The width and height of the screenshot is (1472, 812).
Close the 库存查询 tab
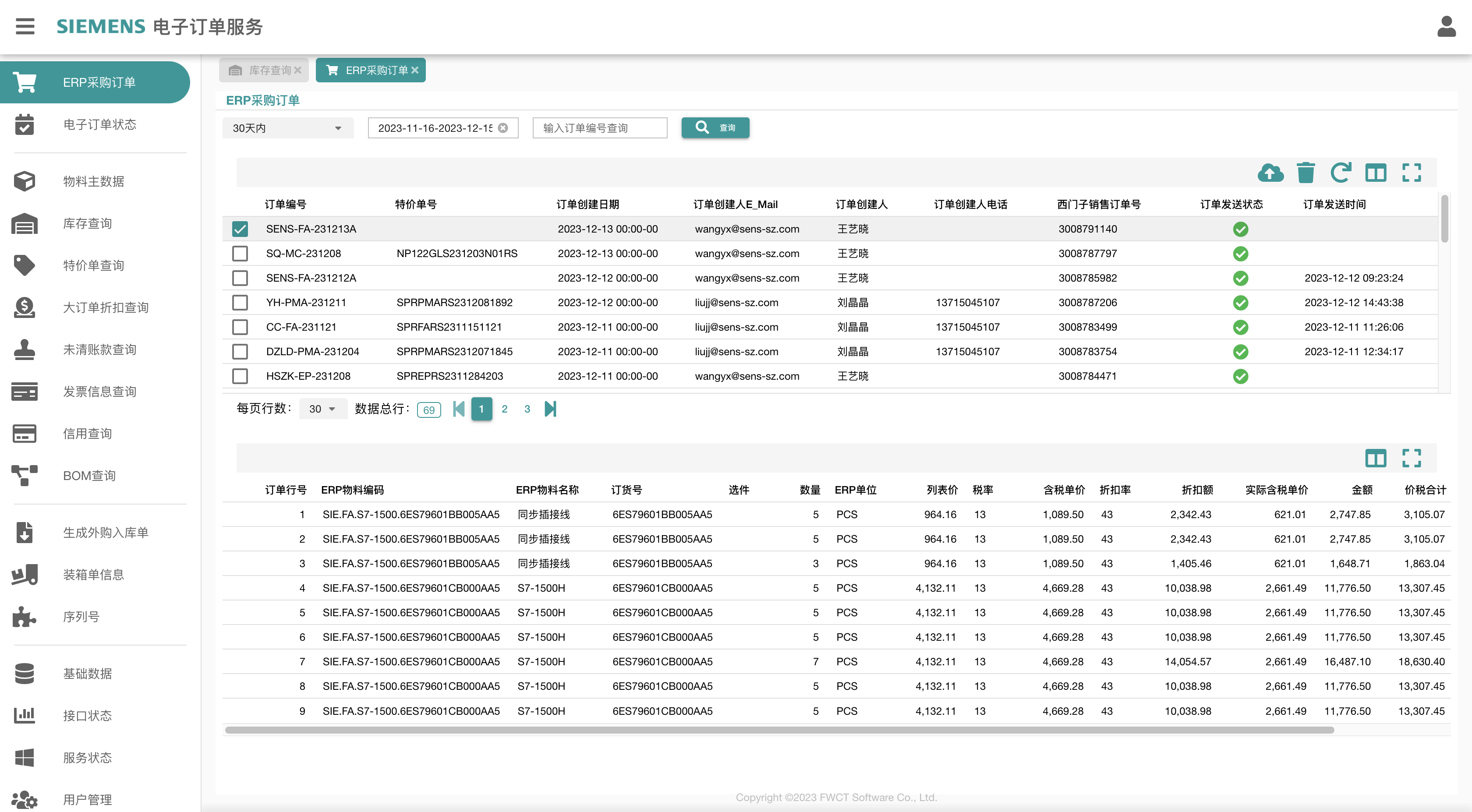[x=298, y=70]
